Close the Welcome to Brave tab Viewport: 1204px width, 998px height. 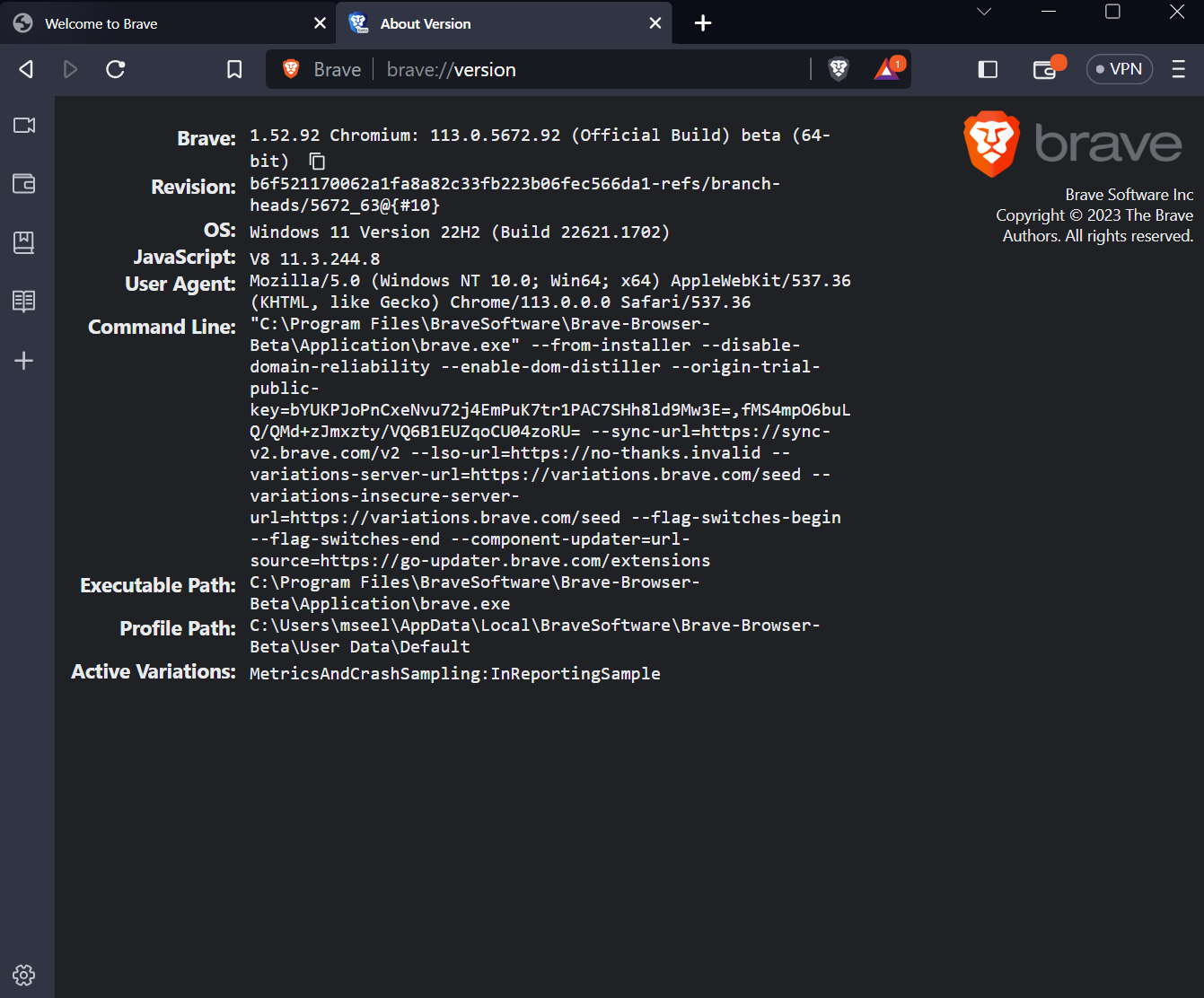pos(320,23)
